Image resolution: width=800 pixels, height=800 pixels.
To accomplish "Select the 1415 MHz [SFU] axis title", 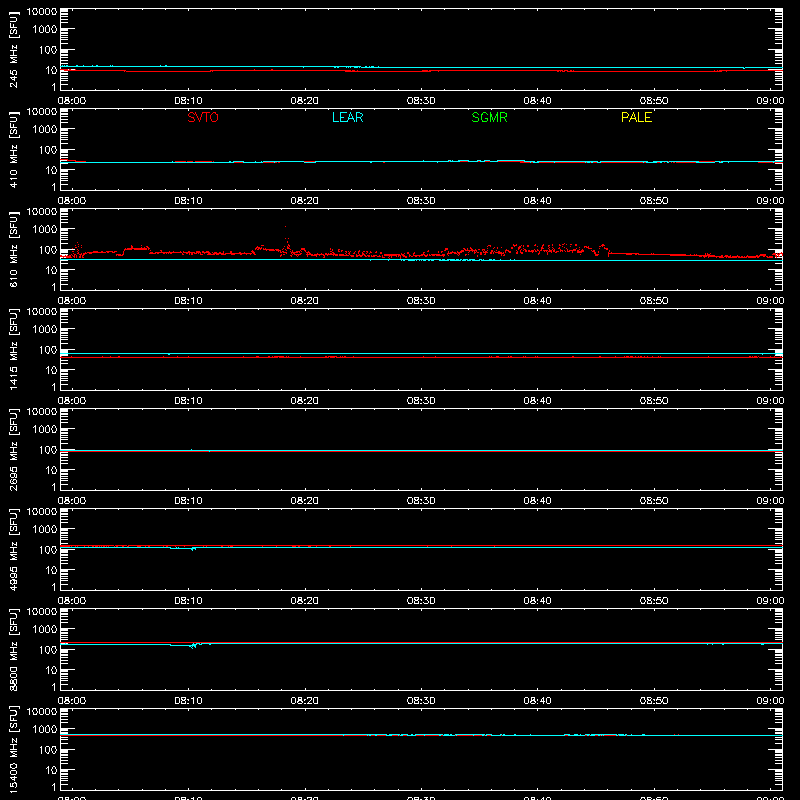I will 14,349.
